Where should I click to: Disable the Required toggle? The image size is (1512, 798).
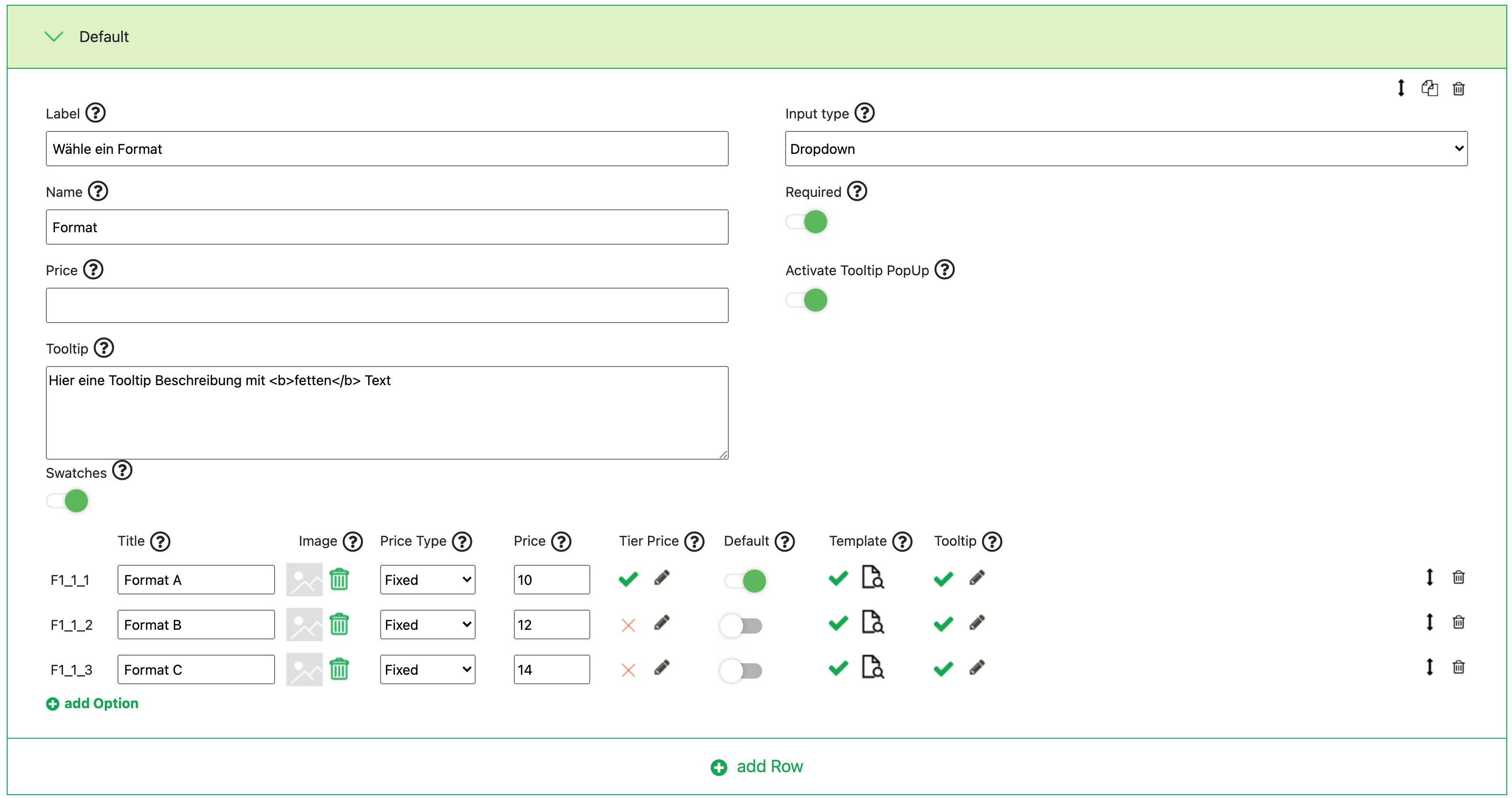807,222
